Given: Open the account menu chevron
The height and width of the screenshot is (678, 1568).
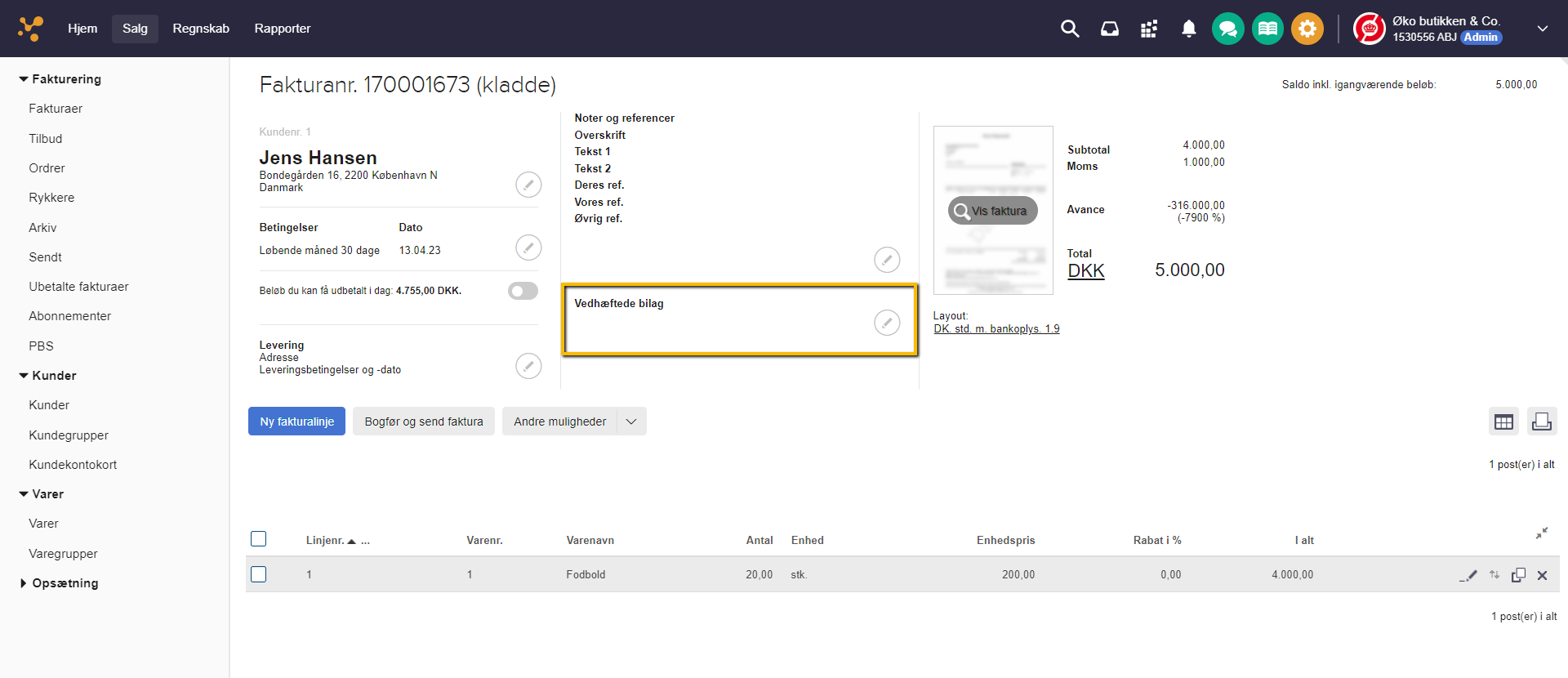Looking at the screenshot, I should tap(1542, 29).
